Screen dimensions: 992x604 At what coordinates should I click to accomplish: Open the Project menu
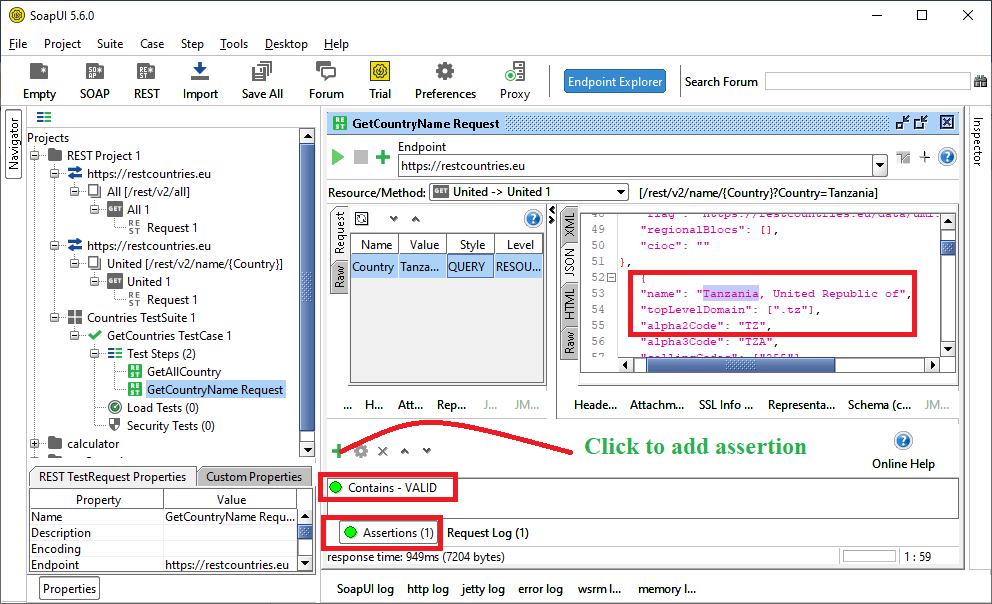point(62,44)
